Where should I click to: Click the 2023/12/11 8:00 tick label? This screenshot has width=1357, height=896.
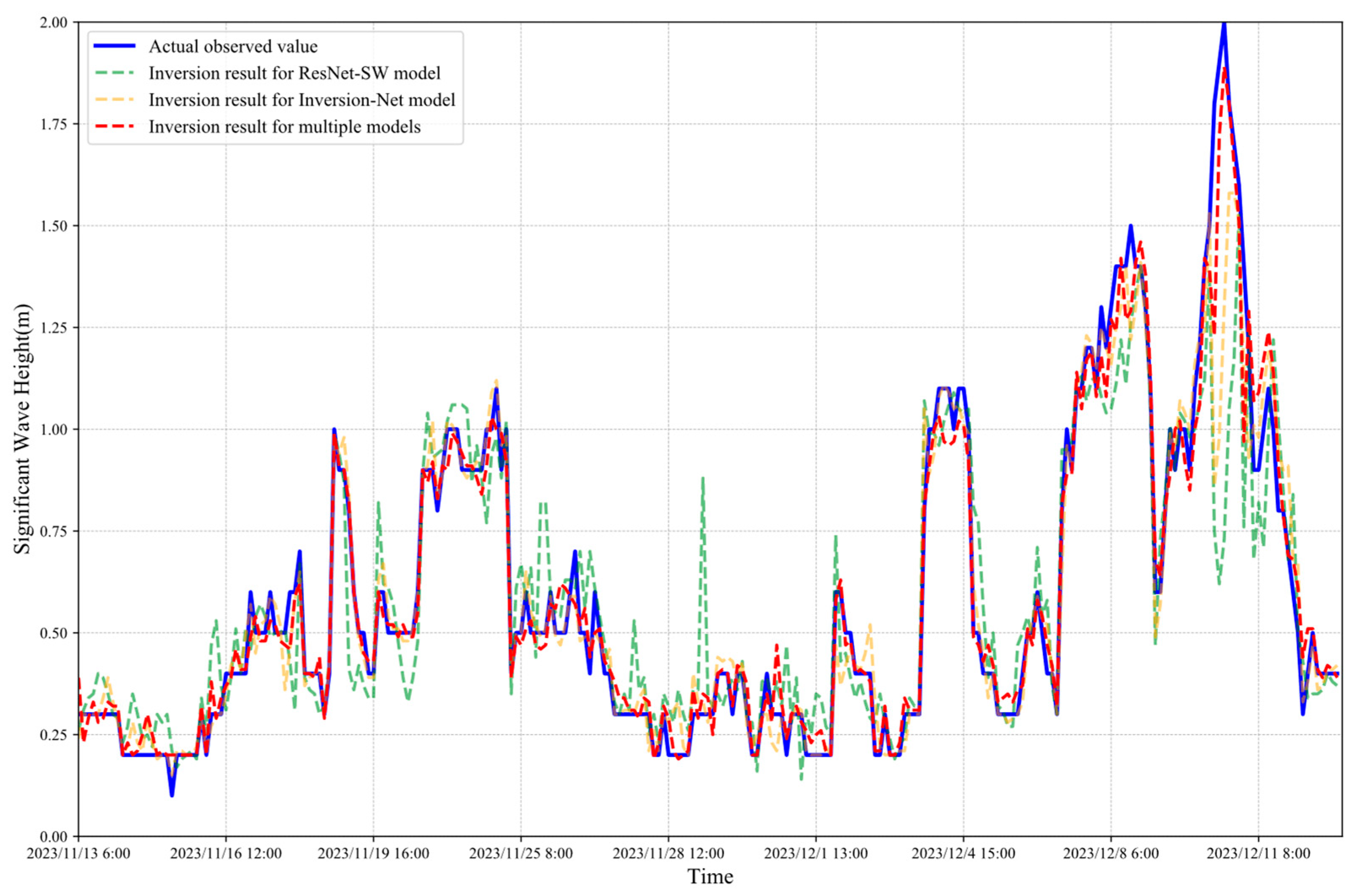click(x=1258, y=854)
